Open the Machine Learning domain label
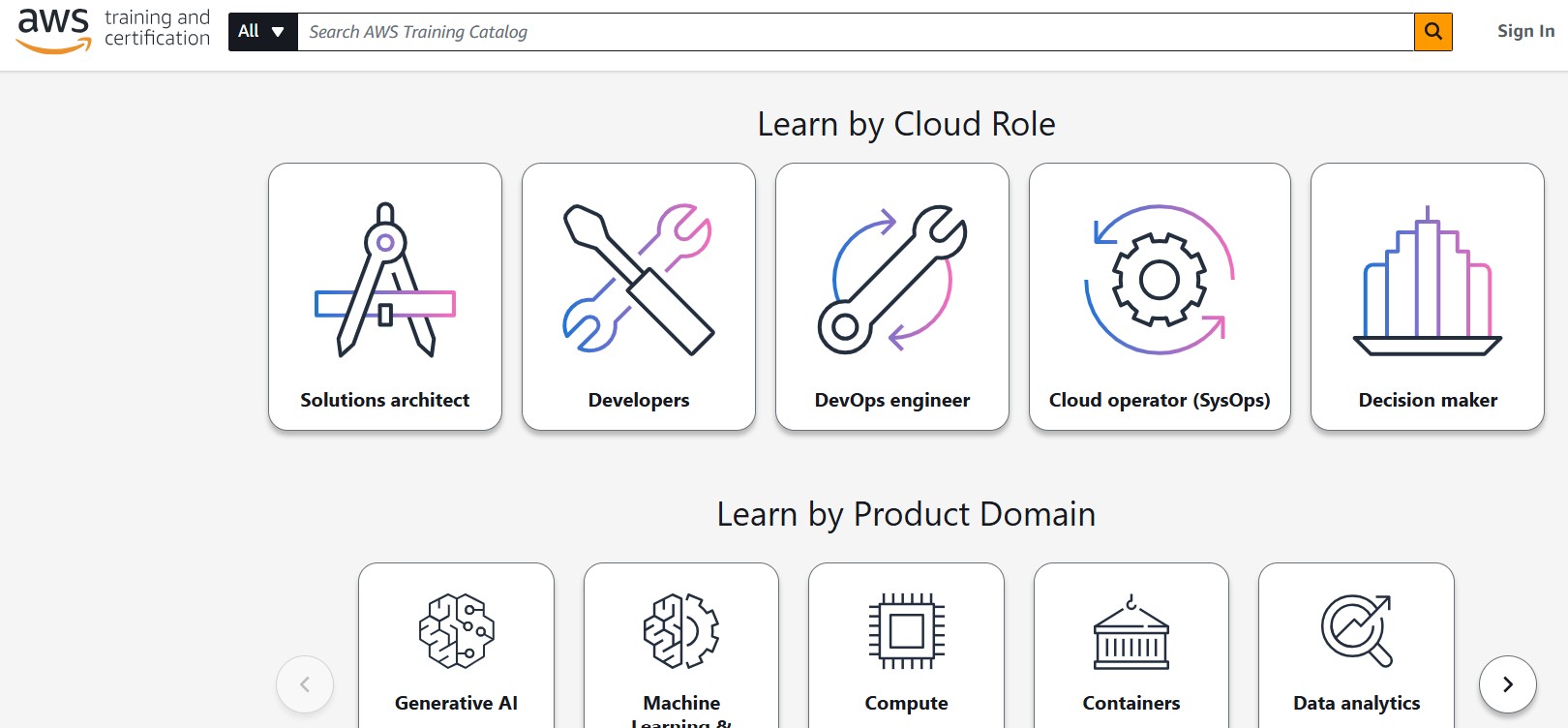 (x=681, y=711)
